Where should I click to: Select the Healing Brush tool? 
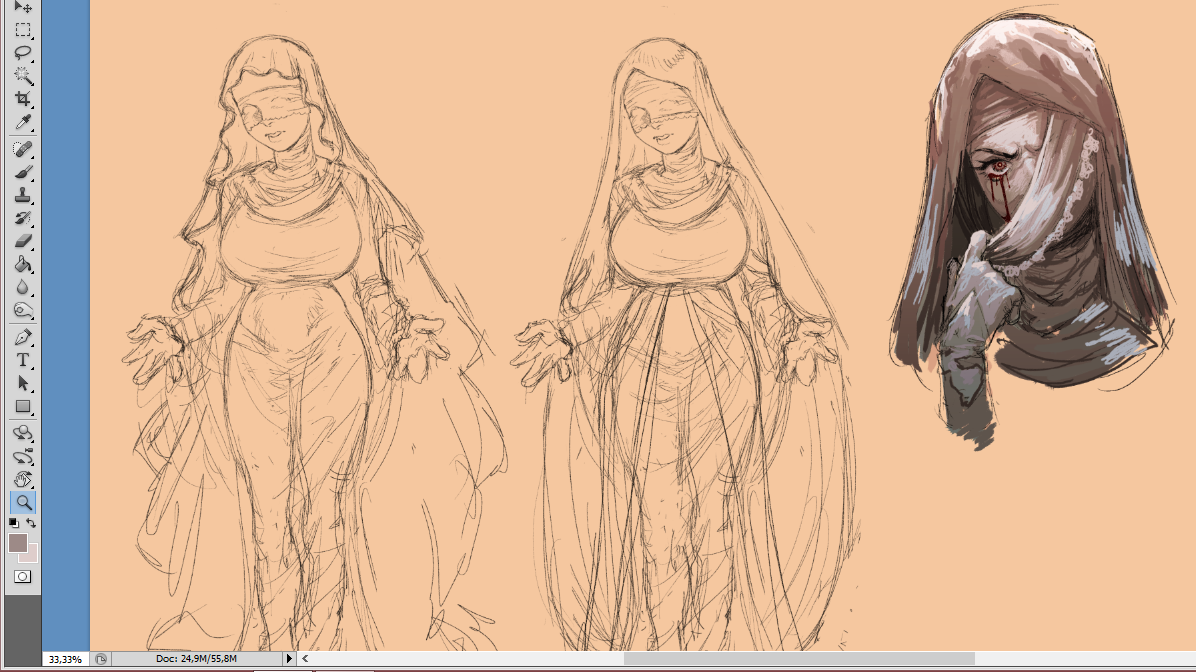(x=23, y=149)
